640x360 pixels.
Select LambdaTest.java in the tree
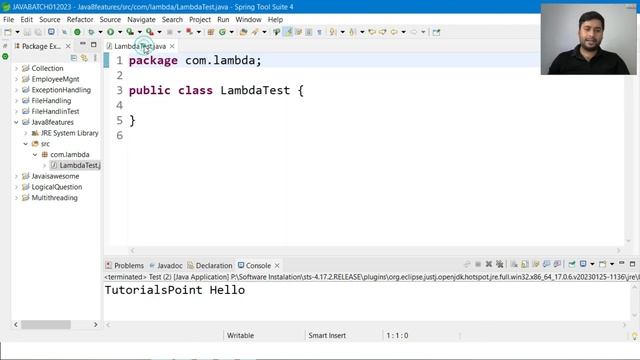coord(76,165)
